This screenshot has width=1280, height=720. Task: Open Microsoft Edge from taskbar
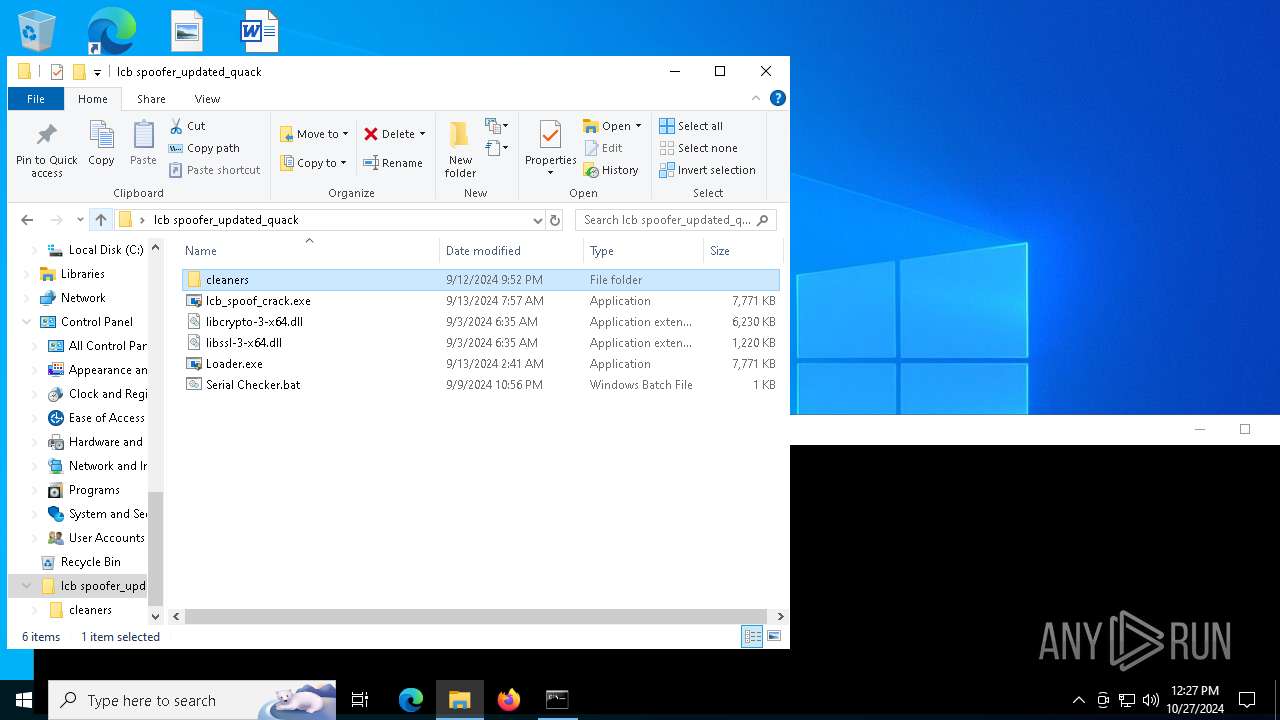click(411, 700)
